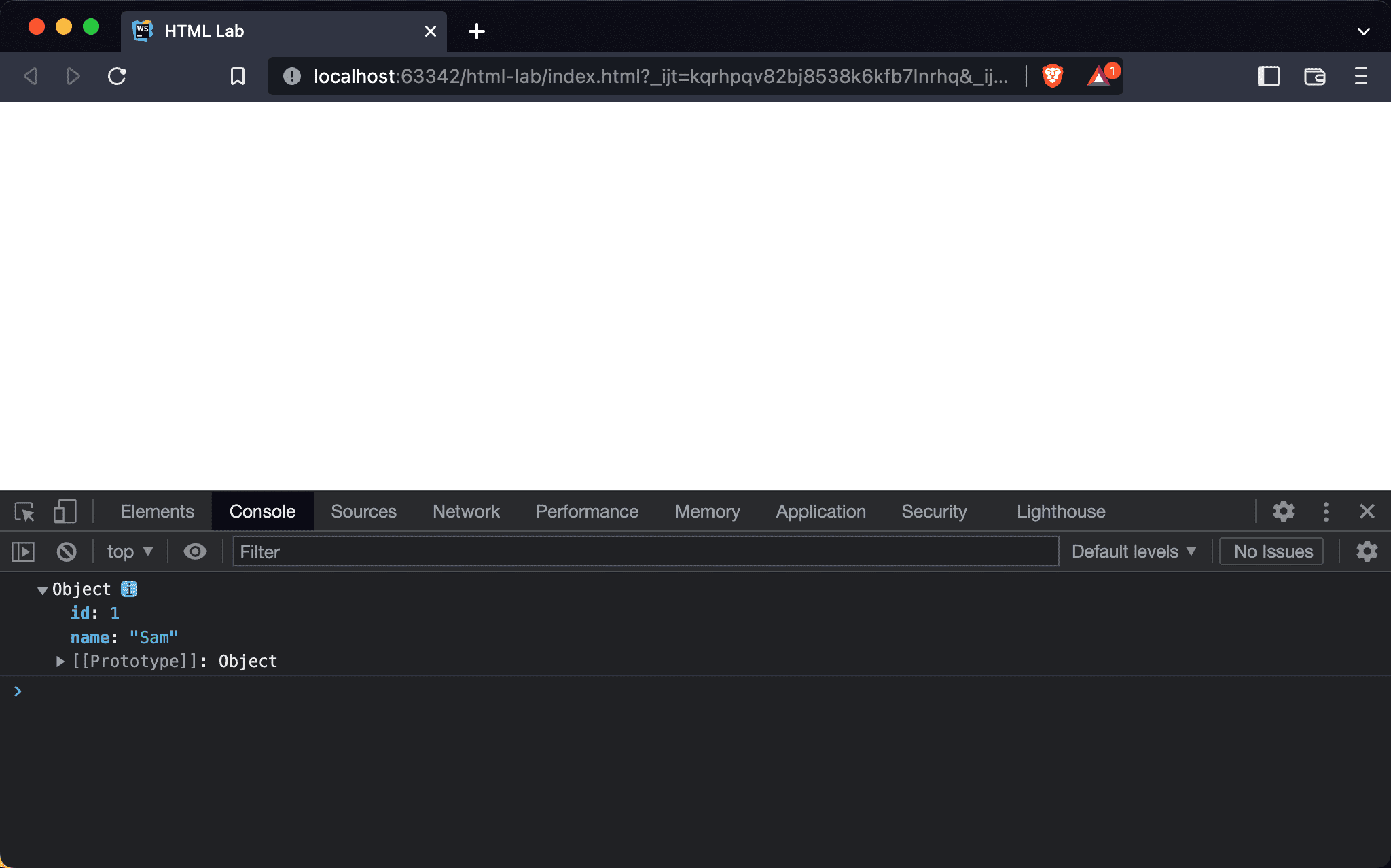Click the No Issues button

click(x=1271, y=551)
